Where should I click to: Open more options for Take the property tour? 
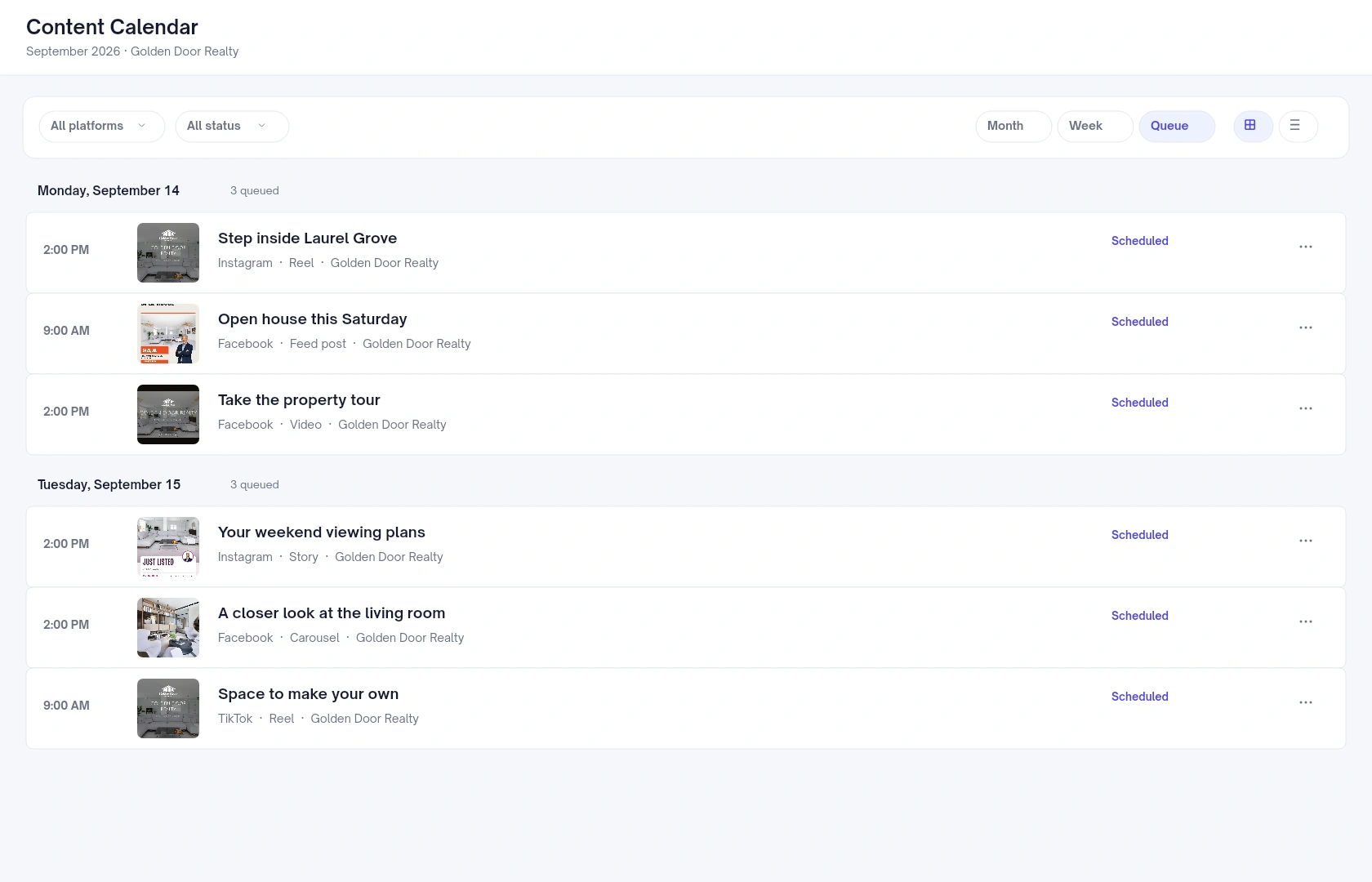point(1305,408)
